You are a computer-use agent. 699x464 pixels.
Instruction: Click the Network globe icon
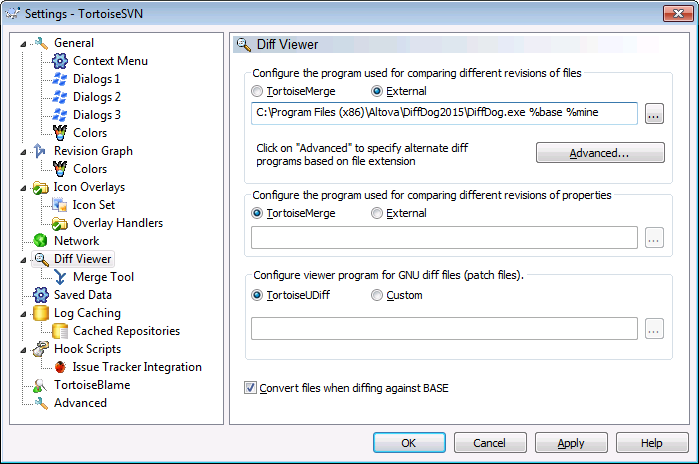coord(41,241)
